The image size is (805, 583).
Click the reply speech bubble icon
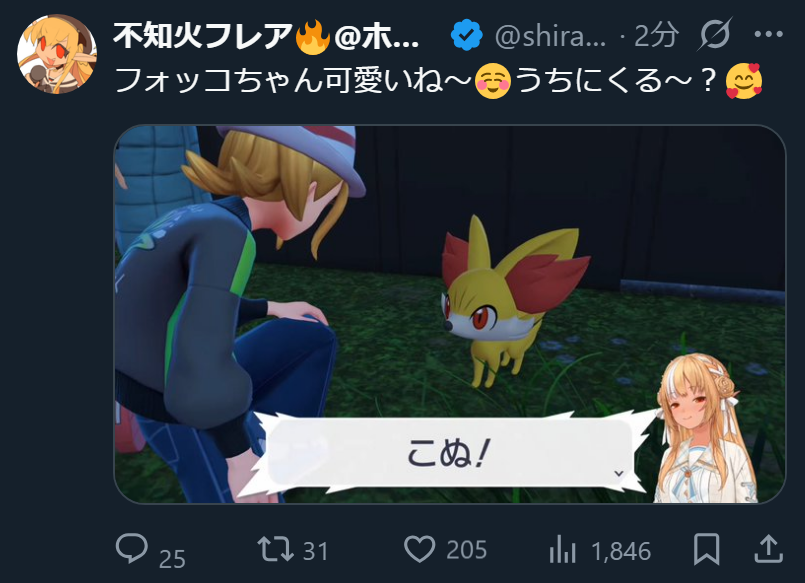tap(132, 548)
